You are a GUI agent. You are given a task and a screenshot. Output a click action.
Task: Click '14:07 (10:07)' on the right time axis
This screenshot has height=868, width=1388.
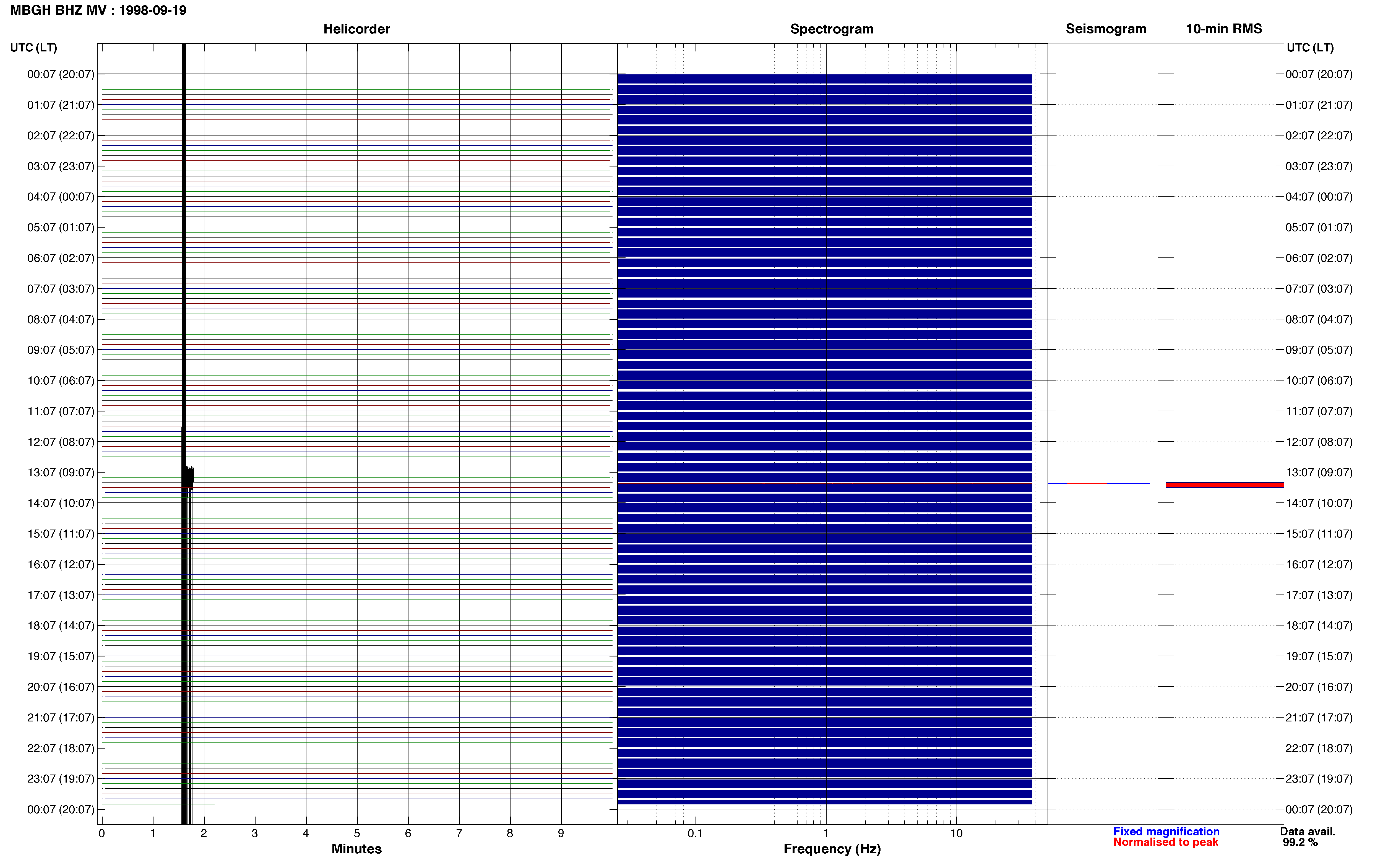coord(1319,504)
